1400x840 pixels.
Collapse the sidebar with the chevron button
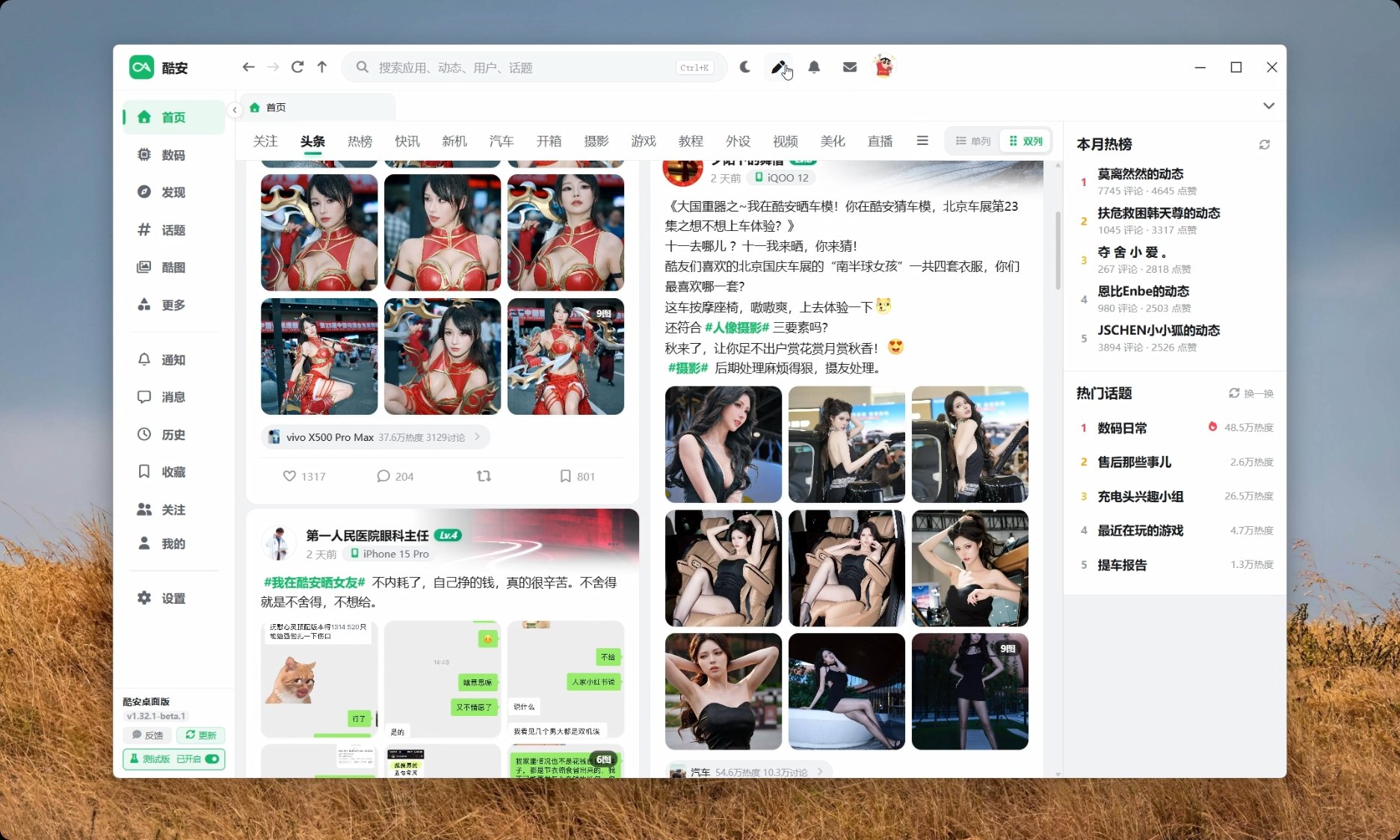(235, 110)
